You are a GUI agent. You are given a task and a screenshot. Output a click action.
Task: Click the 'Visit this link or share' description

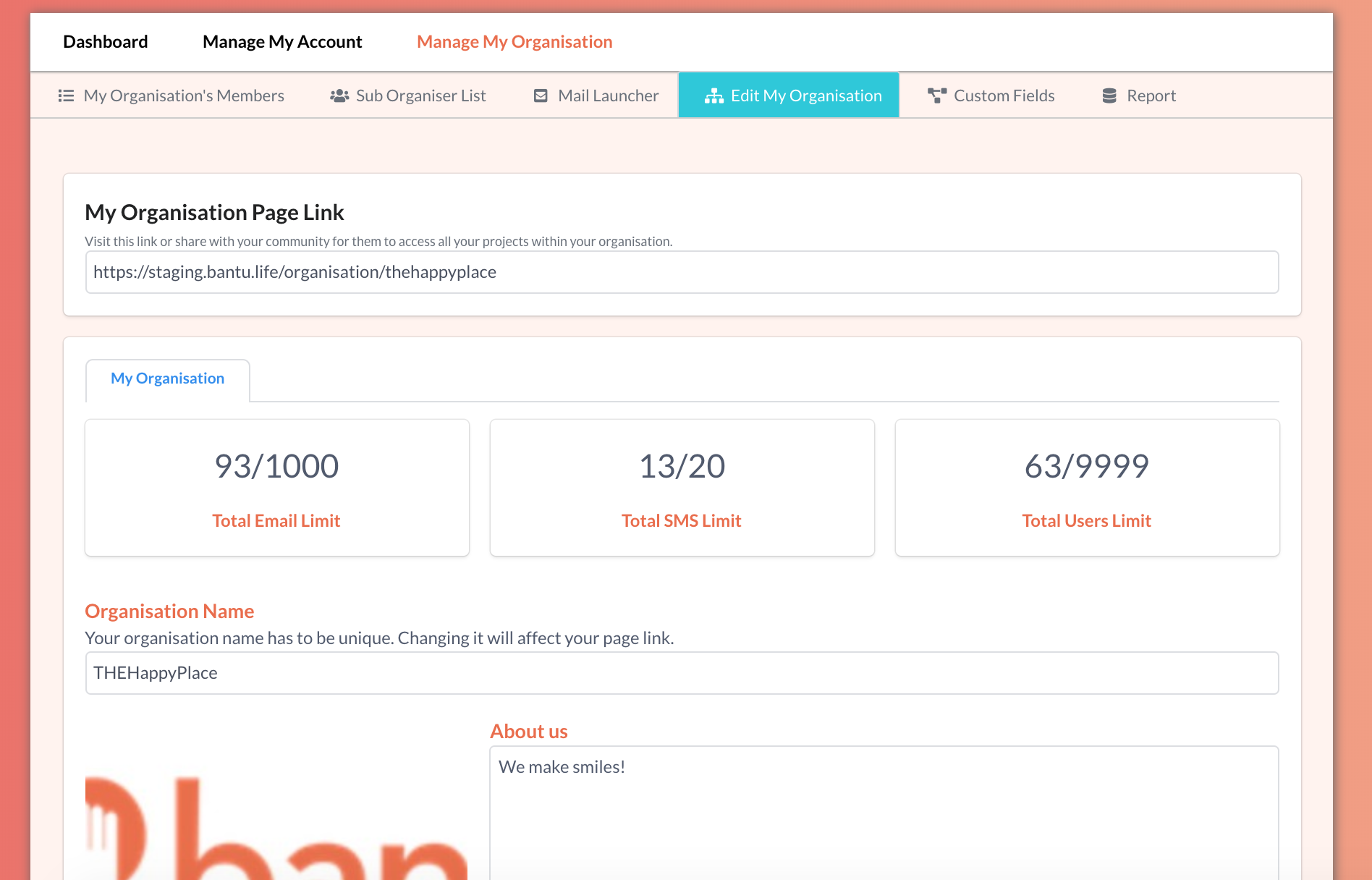tap(378, 242)
